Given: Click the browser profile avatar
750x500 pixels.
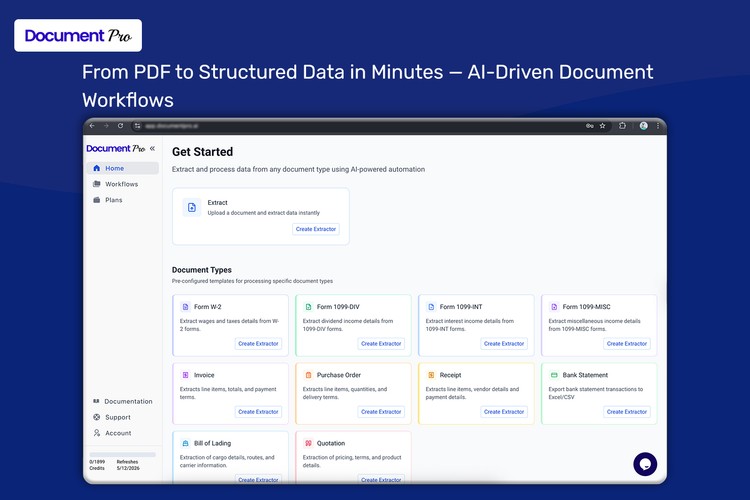Looking at the screenshot, I should tap(644, 126).
